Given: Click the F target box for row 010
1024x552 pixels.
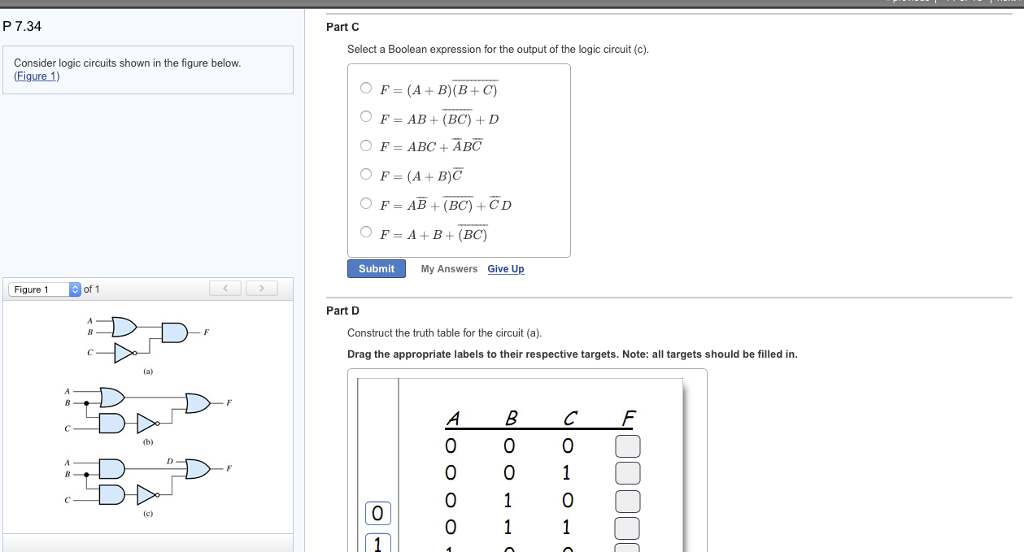Looking at the screenshot, I should point(628,501).
